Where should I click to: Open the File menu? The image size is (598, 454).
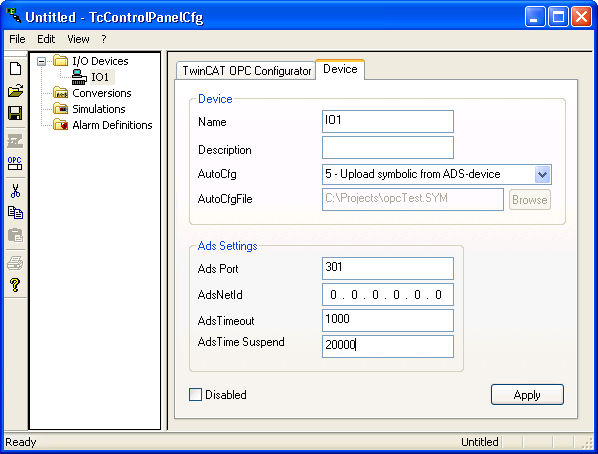17,39
